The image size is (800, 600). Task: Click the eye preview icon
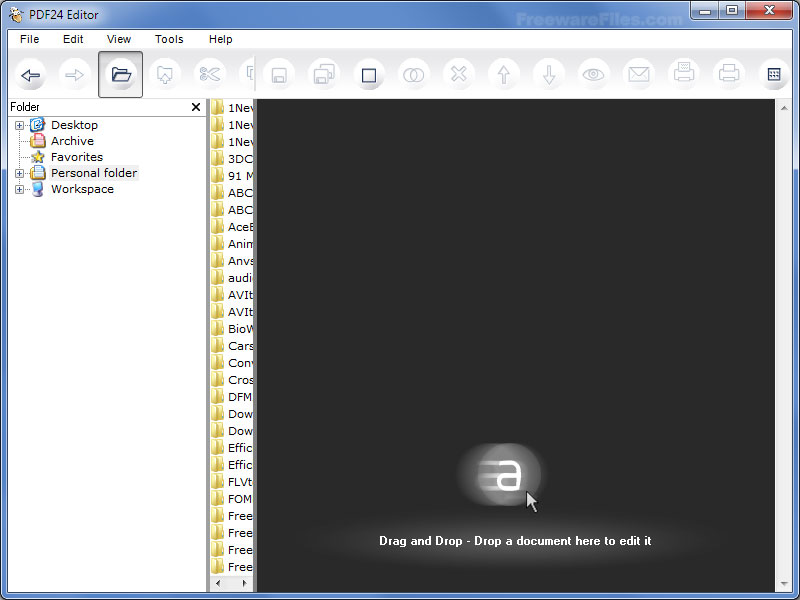tap(594, 73)
